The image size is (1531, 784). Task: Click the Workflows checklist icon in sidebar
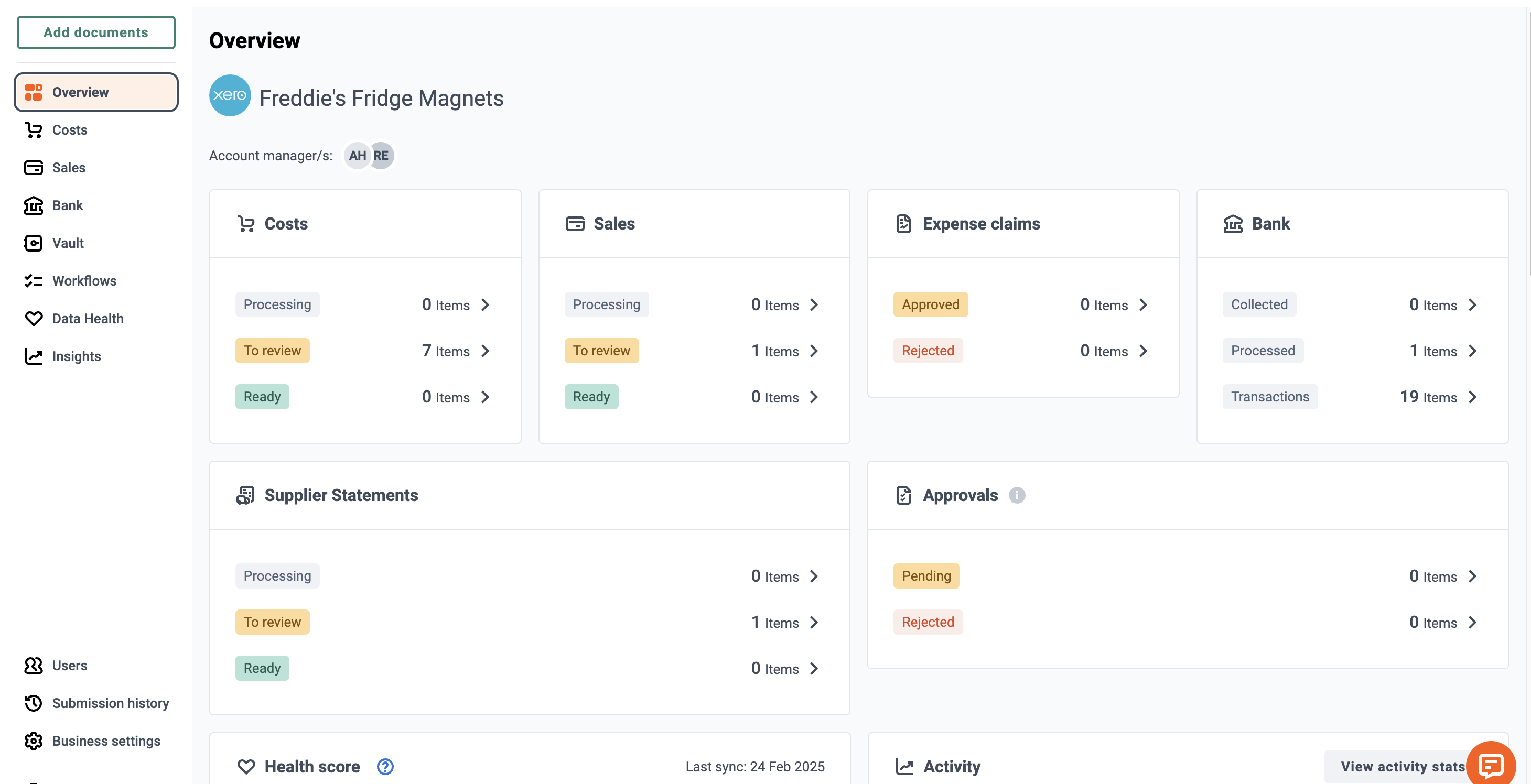pos(33,281)
